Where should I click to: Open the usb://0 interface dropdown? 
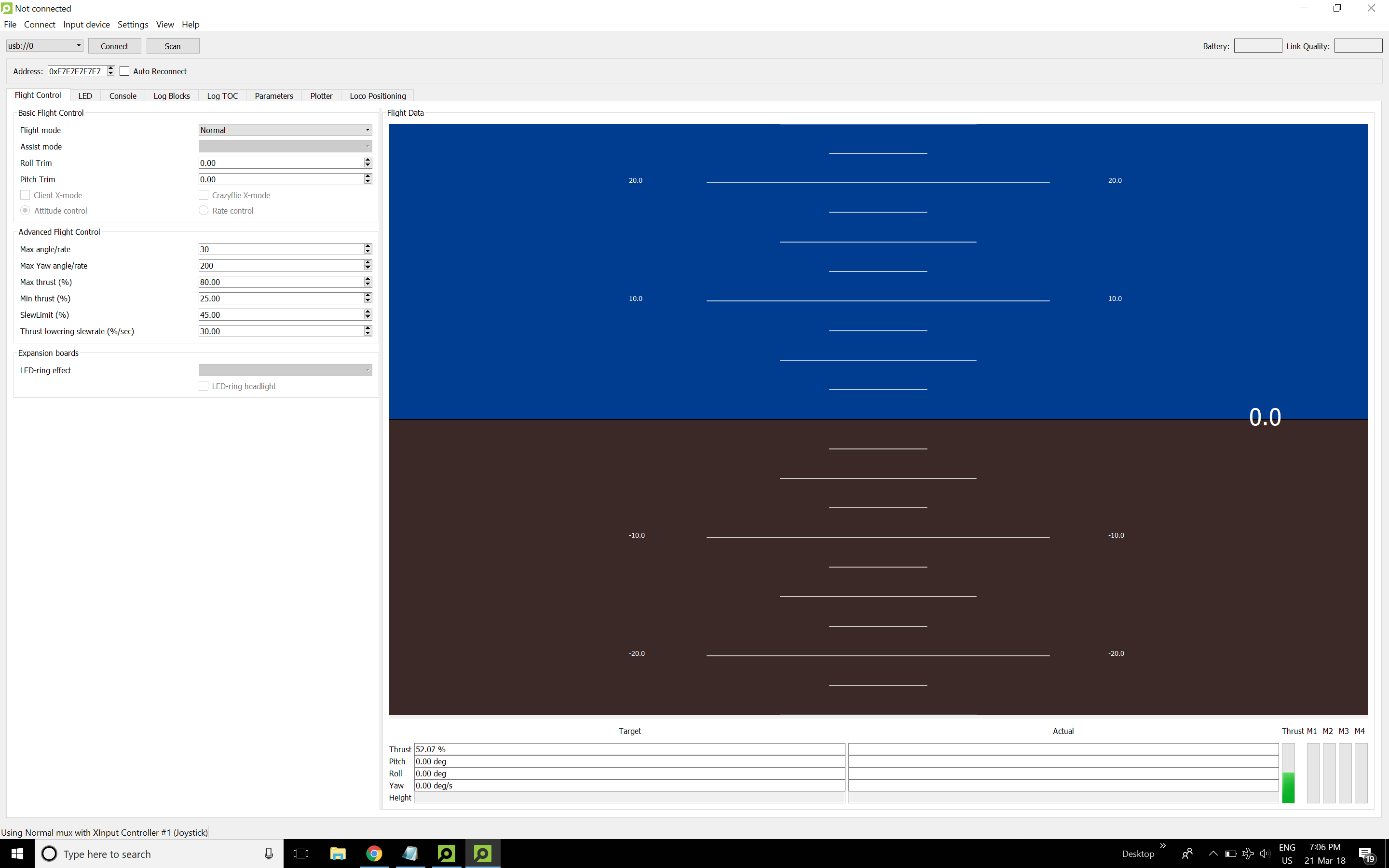(x=44, y=46)
